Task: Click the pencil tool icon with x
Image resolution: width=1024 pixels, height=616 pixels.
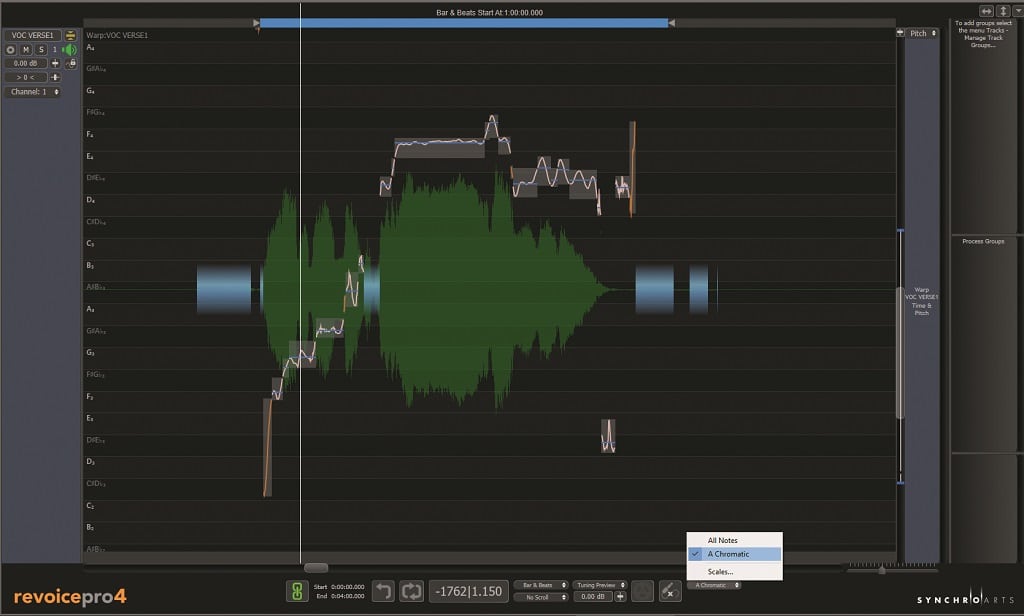Action: 670,591
